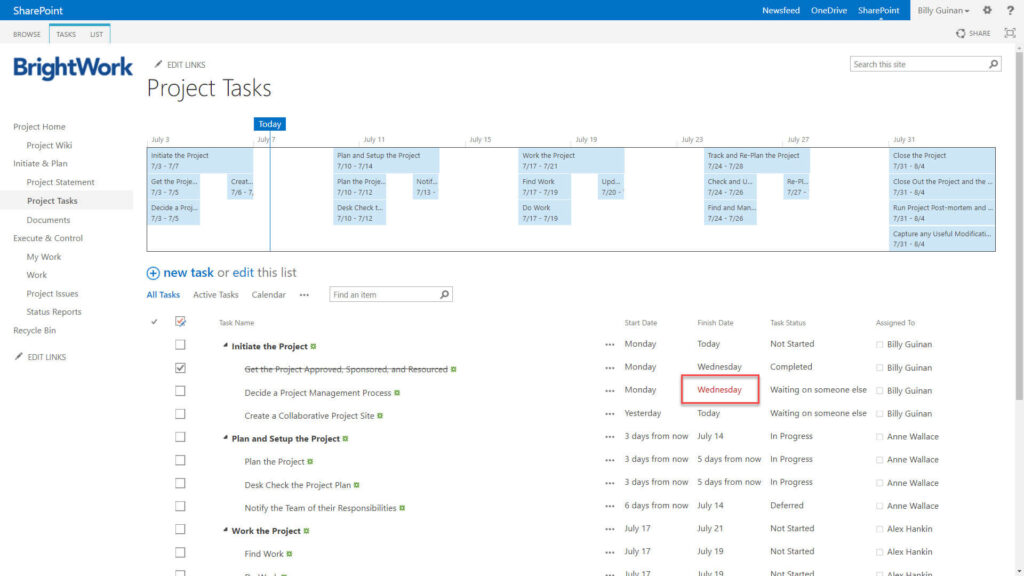
Task: Toggle the select-all checkbox in header
Action: pyautogui.click(x=180, y=322)
